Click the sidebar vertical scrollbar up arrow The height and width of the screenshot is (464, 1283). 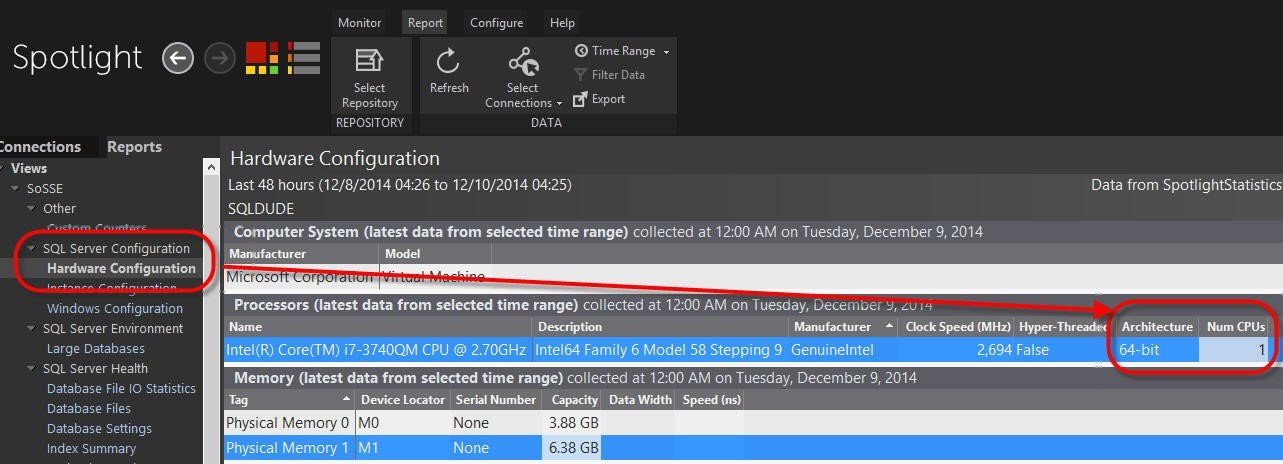(211, 168)
